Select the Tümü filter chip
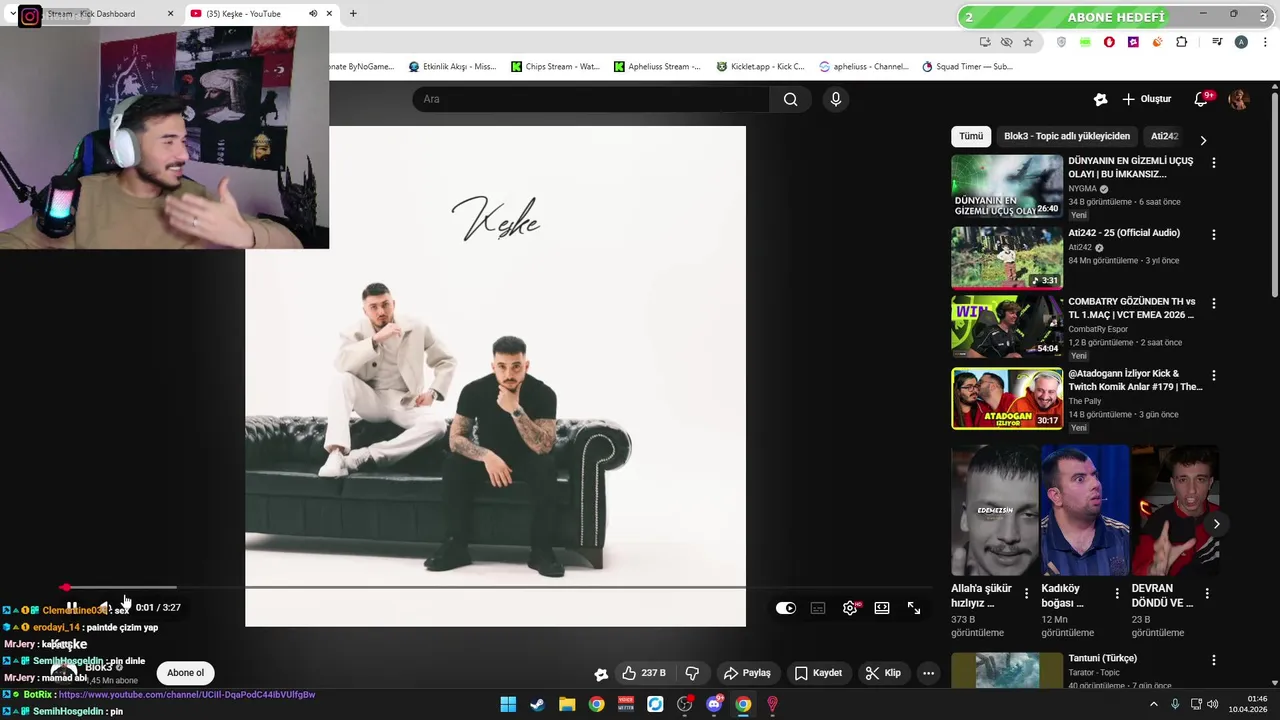This screenshot has width=1280, height=720. coord(971,136)
